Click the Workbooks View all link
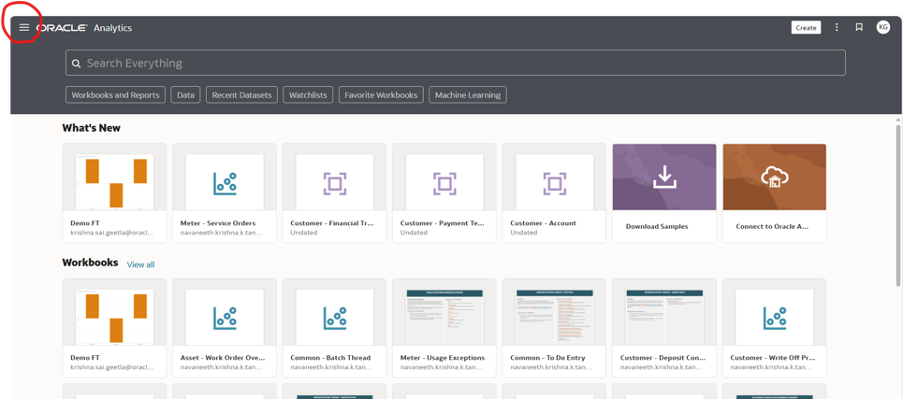Image resolution: width=904 pixels, height=400 pixels. (x=141, y=265)
